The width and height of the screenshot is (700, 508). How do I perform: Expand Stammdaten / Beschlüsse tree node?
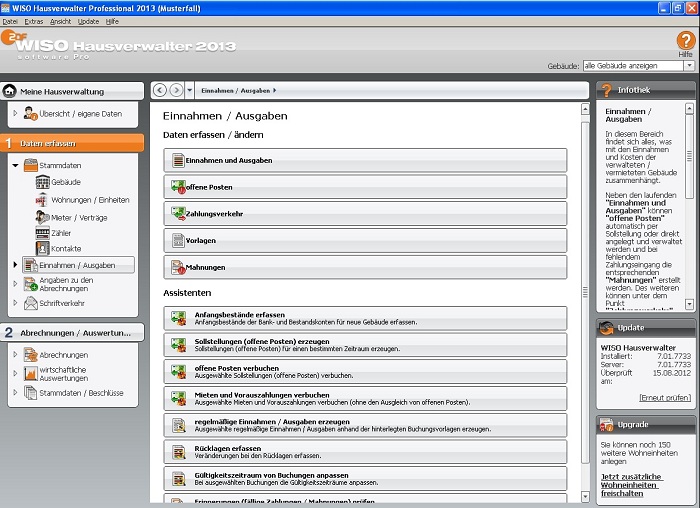(15, 392)
